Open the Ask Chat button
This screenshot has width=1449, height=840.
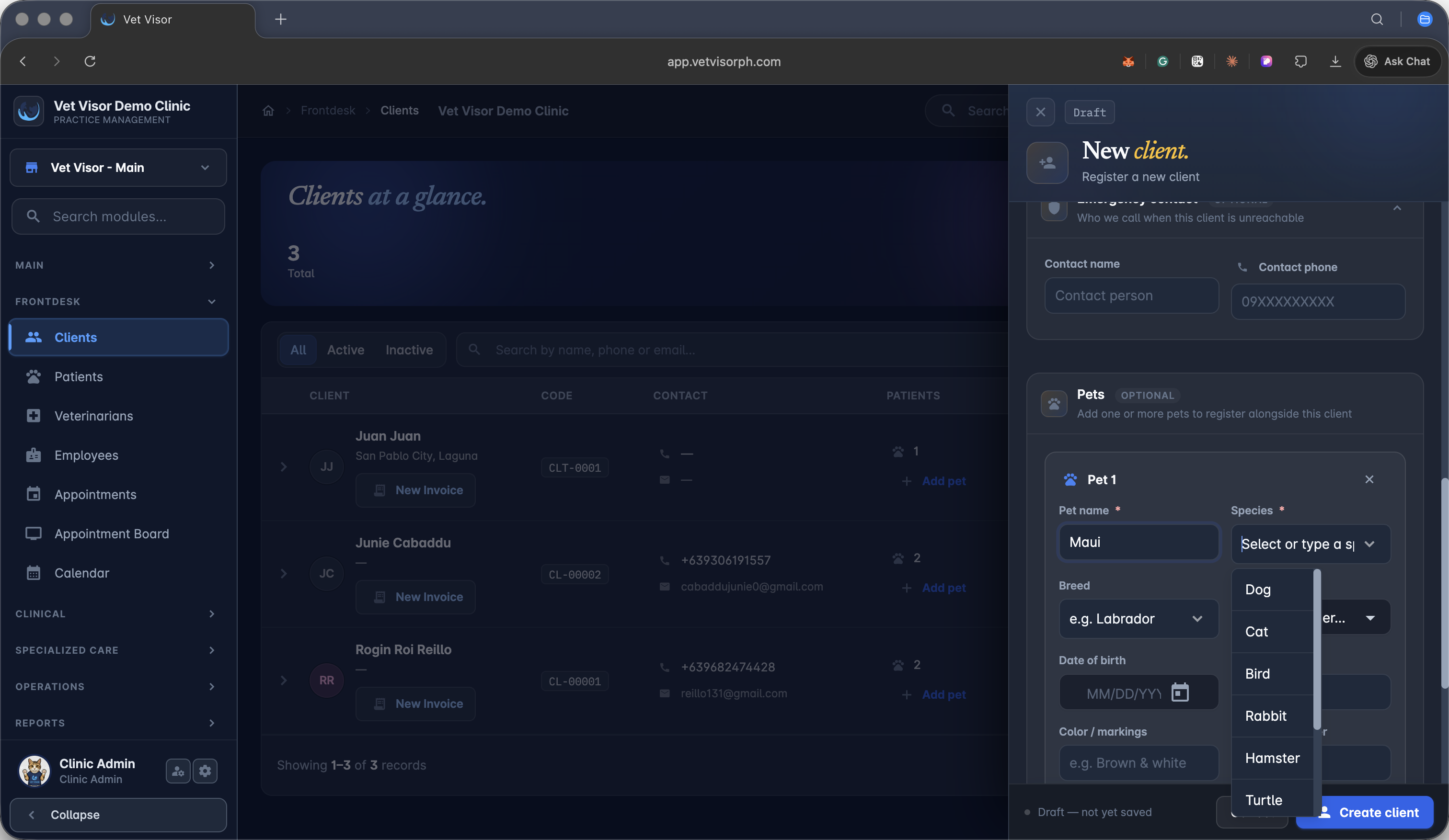click(1398, 61)
